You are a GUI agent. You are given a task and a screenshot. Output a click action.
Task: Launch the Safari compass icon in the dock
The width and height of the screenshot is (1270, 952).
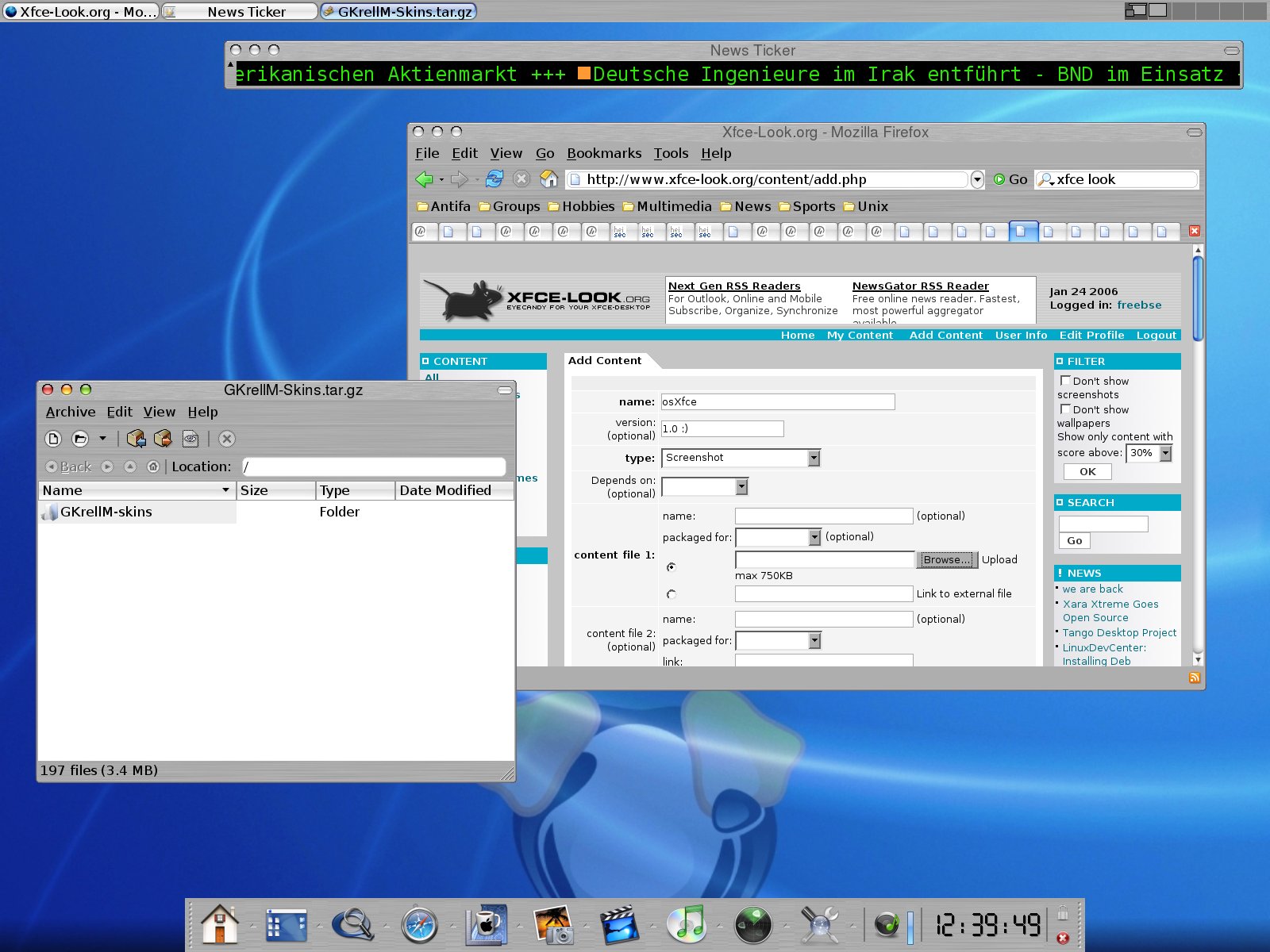(420, 924)
